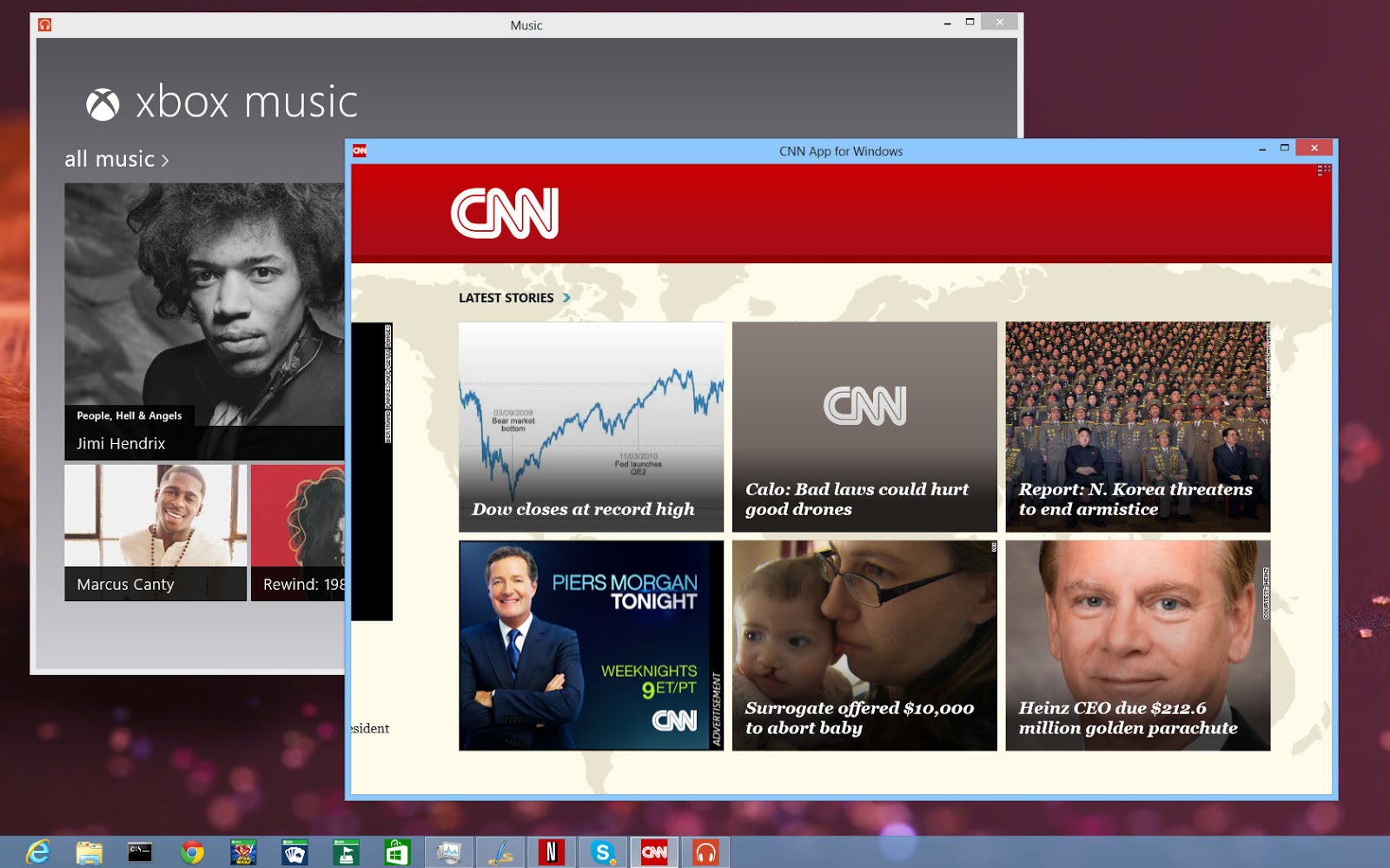Open Google Chrome from the taskbar
The image size is (1390, 868).
click(x=192, y=852)
